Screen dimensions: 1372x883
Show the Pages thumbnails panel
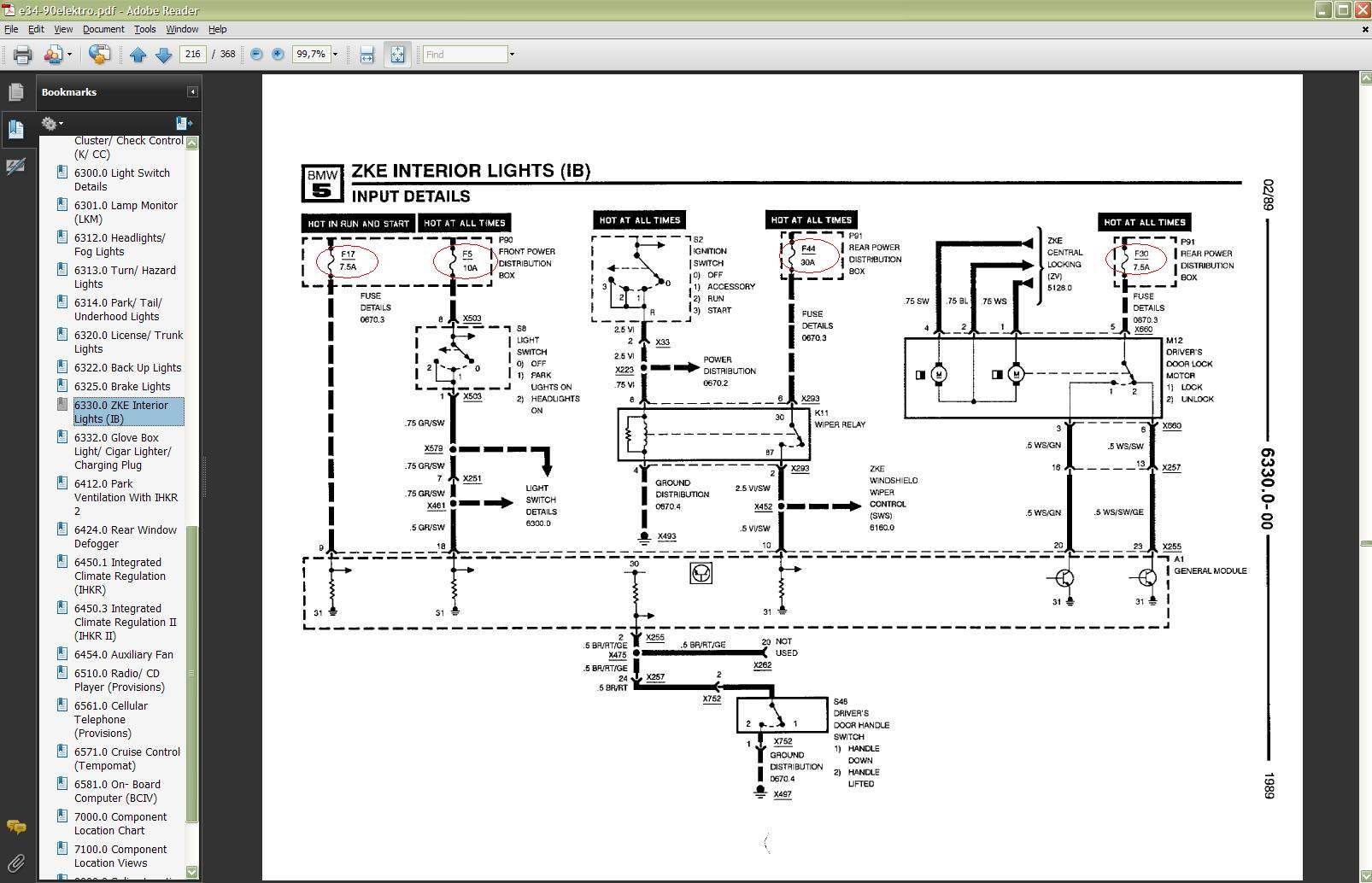click(x=16, y=92)
